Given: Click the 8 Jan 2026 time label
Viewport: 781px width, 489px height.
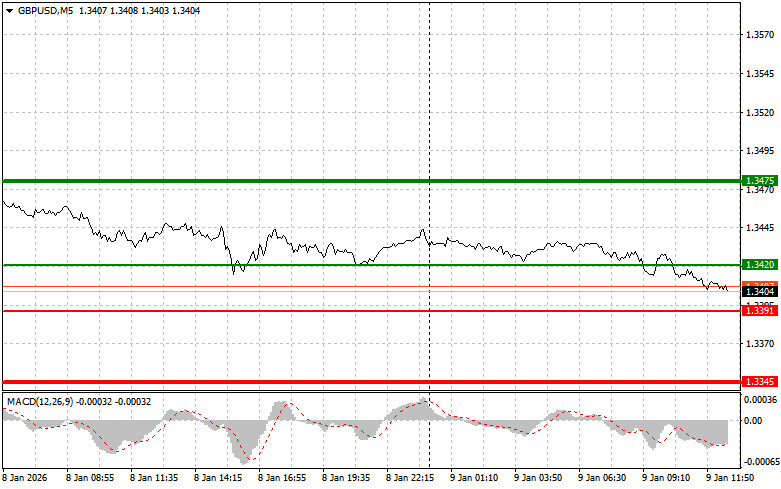Looking at the screenshot, I should coord(25,478).
